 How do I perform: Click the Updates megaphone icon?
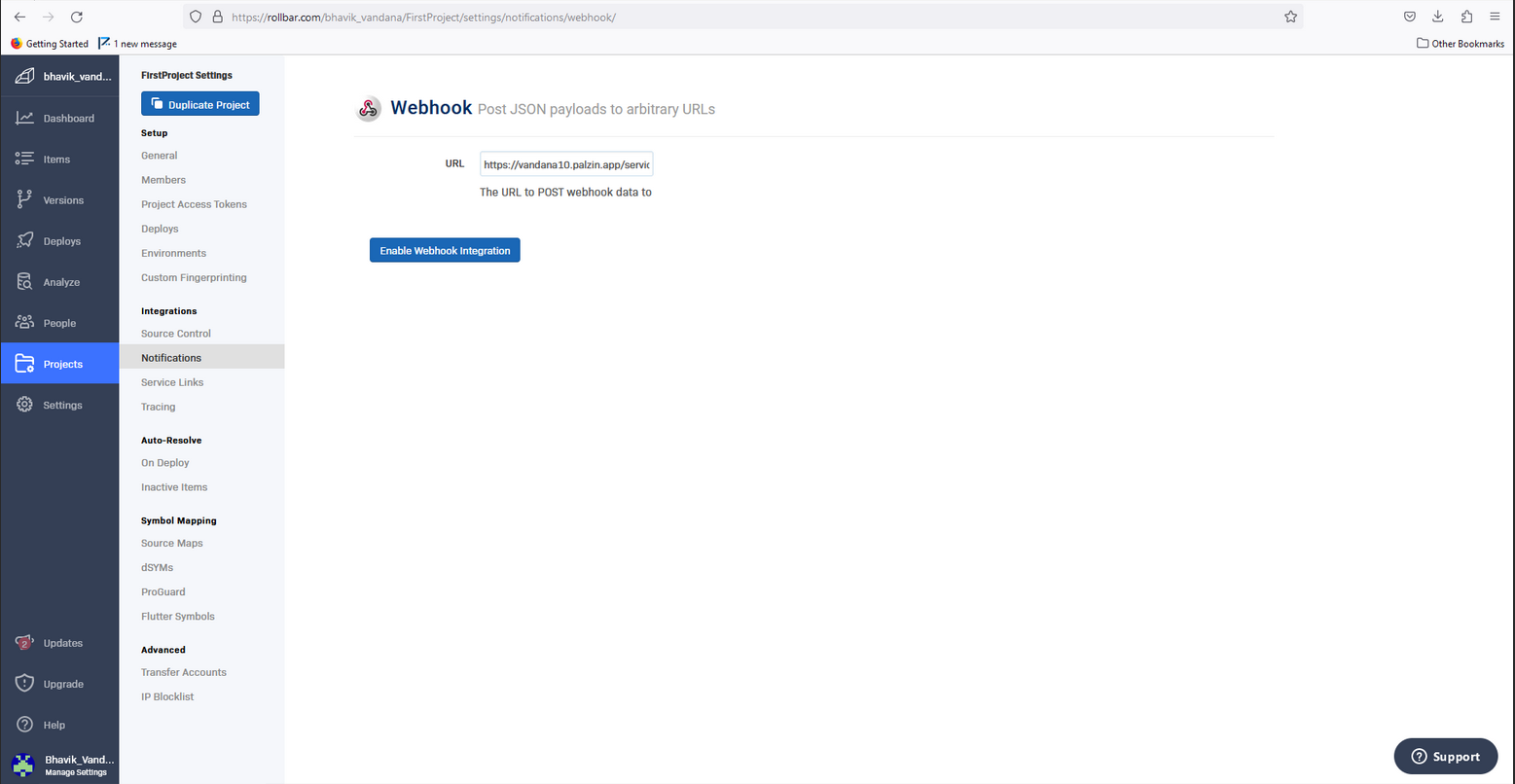point(24,643)
